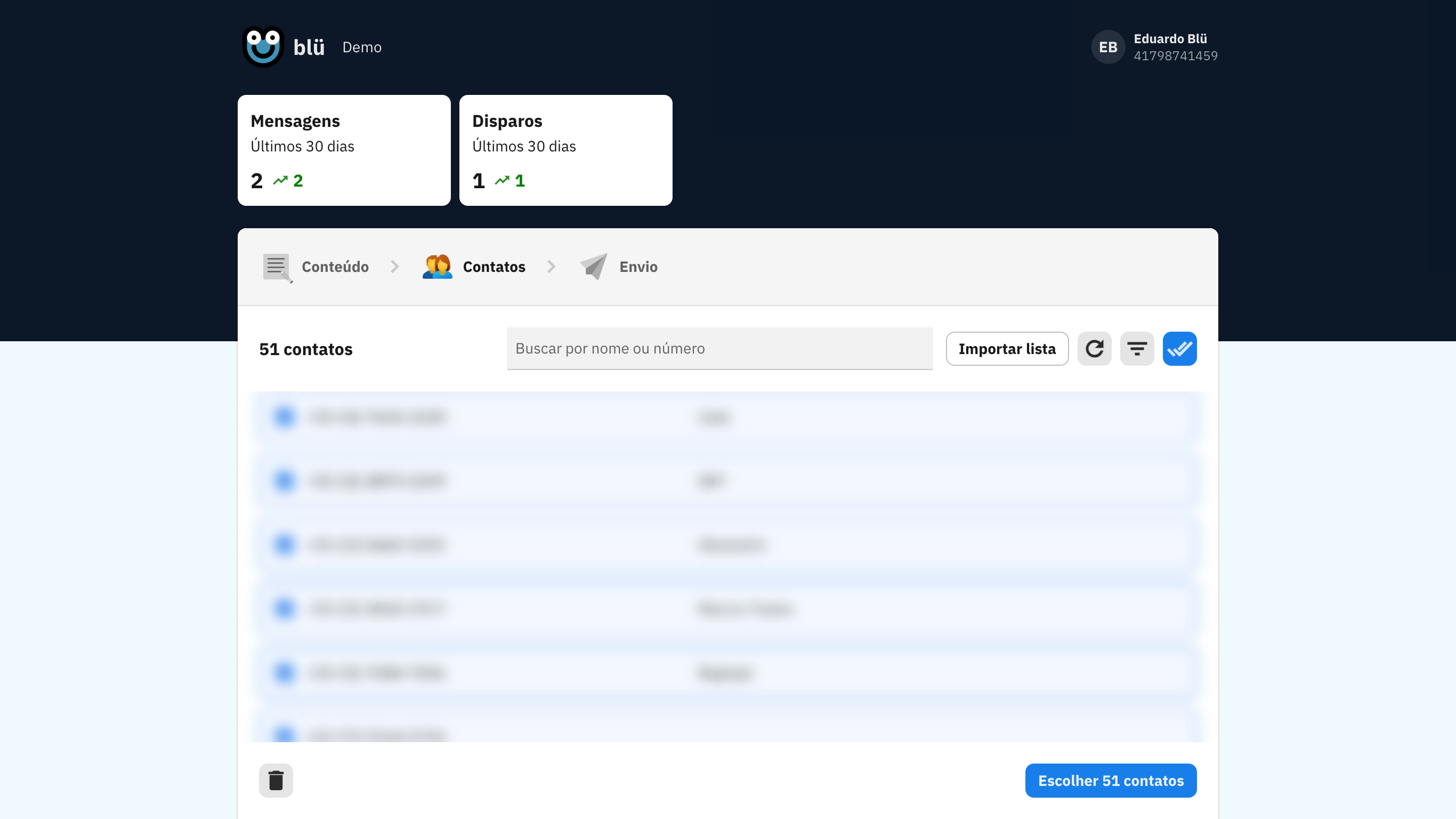Click the Contatos people icon
The width and height of the screenshot is (1456, 819).
tap(438, 267)
